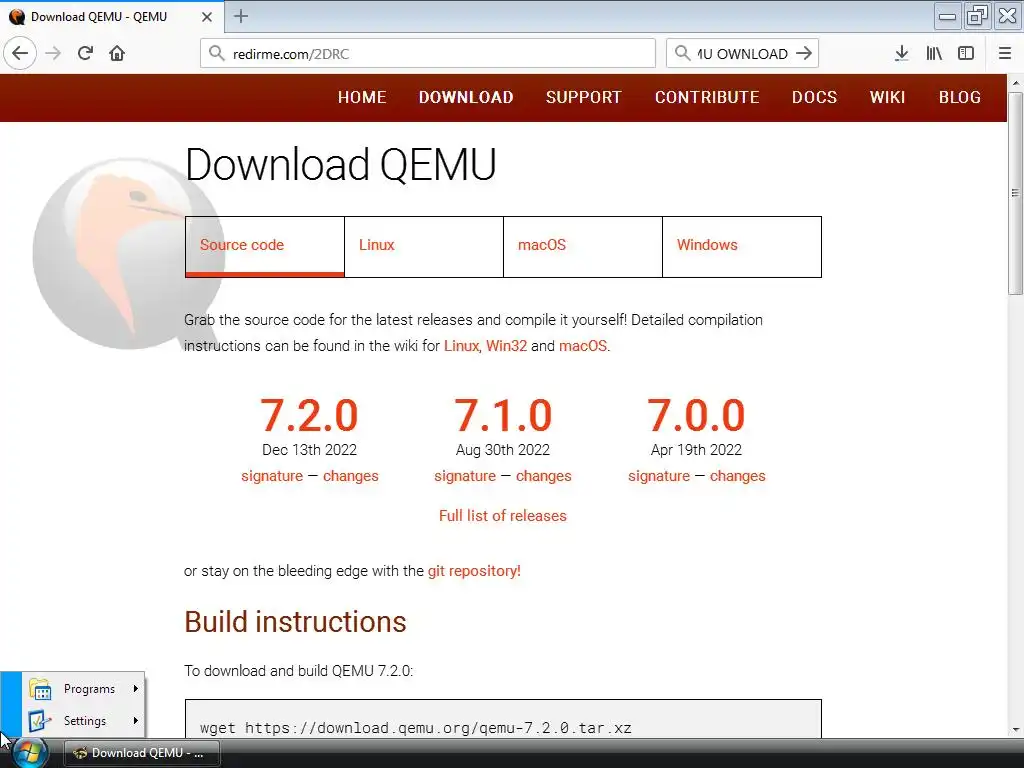
Task: Open signature link for 7.0.0
Action: click(659, 476)
